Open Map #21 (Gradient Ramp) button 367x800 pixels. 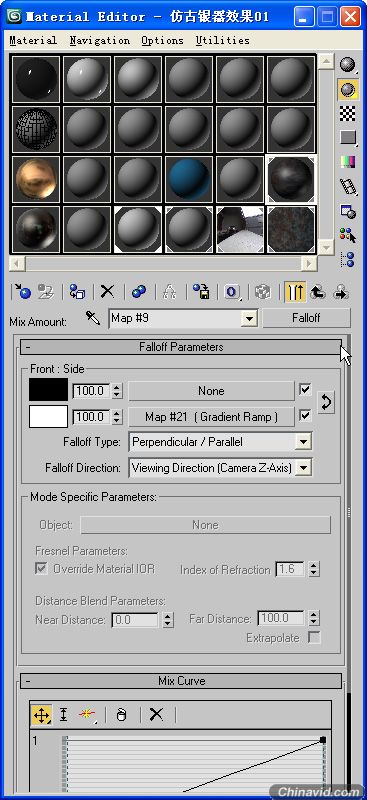pos(211,417)
